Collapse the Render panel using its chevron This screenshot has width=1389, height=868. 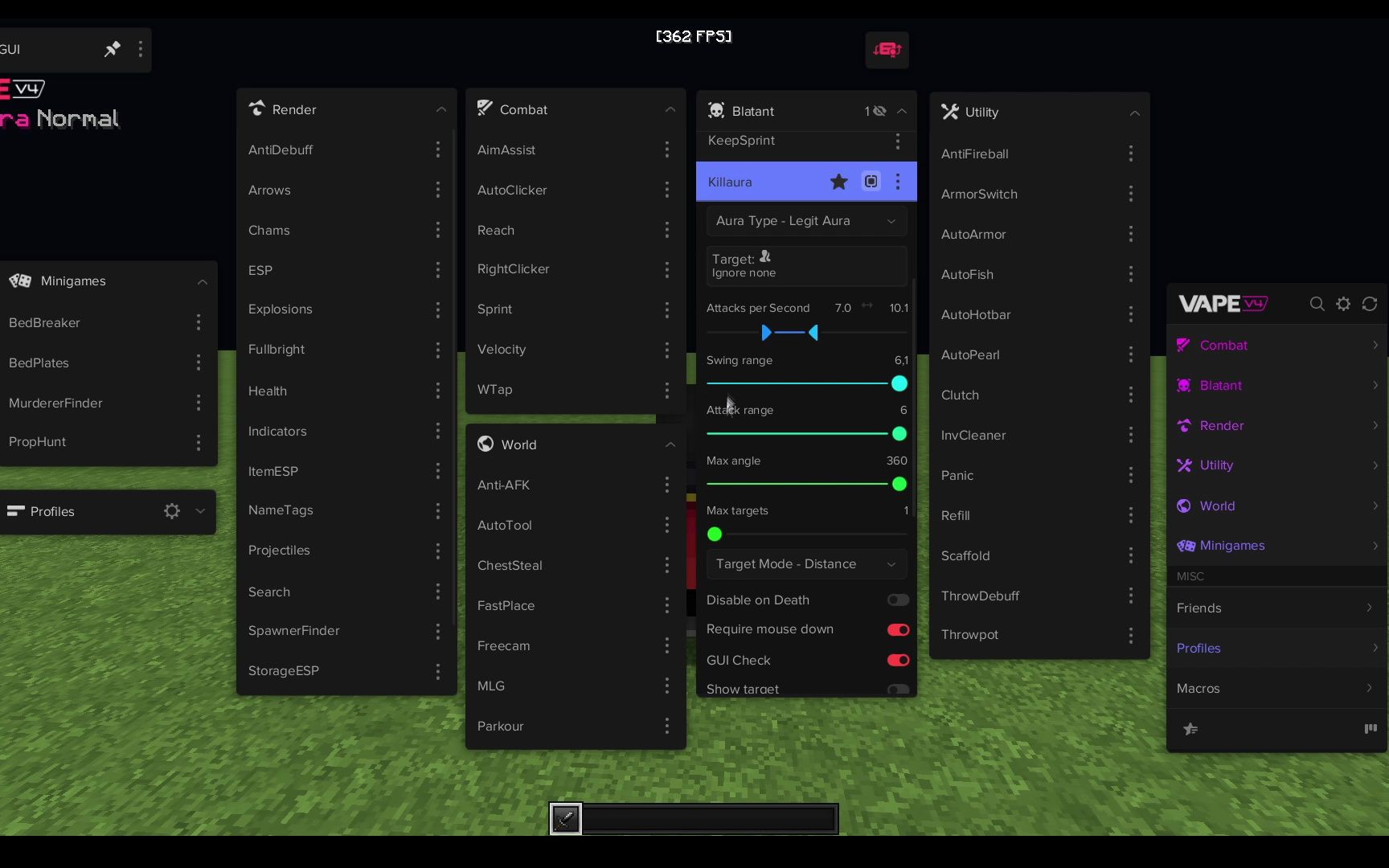pyautogui.click(x=441, y=109)
